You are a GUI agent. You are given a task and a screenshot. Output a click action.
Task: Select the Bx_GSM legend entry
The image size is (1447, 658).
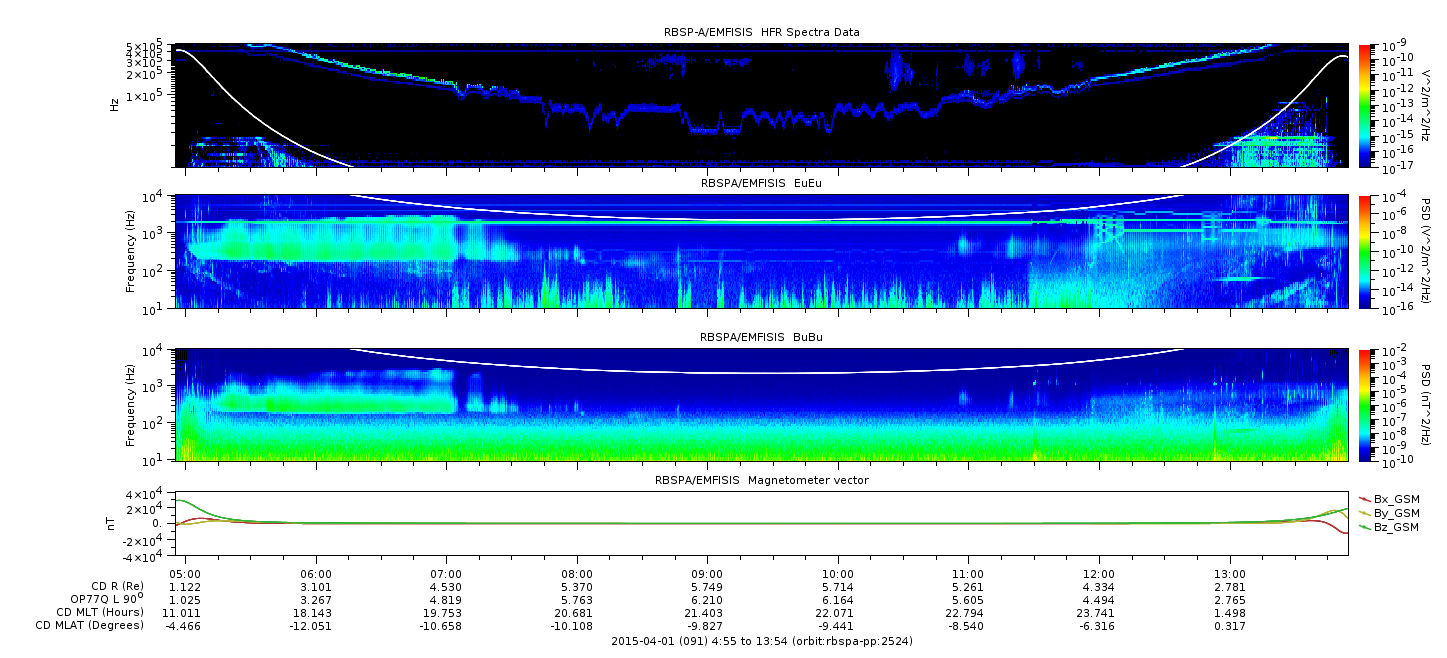[1395, 498]
